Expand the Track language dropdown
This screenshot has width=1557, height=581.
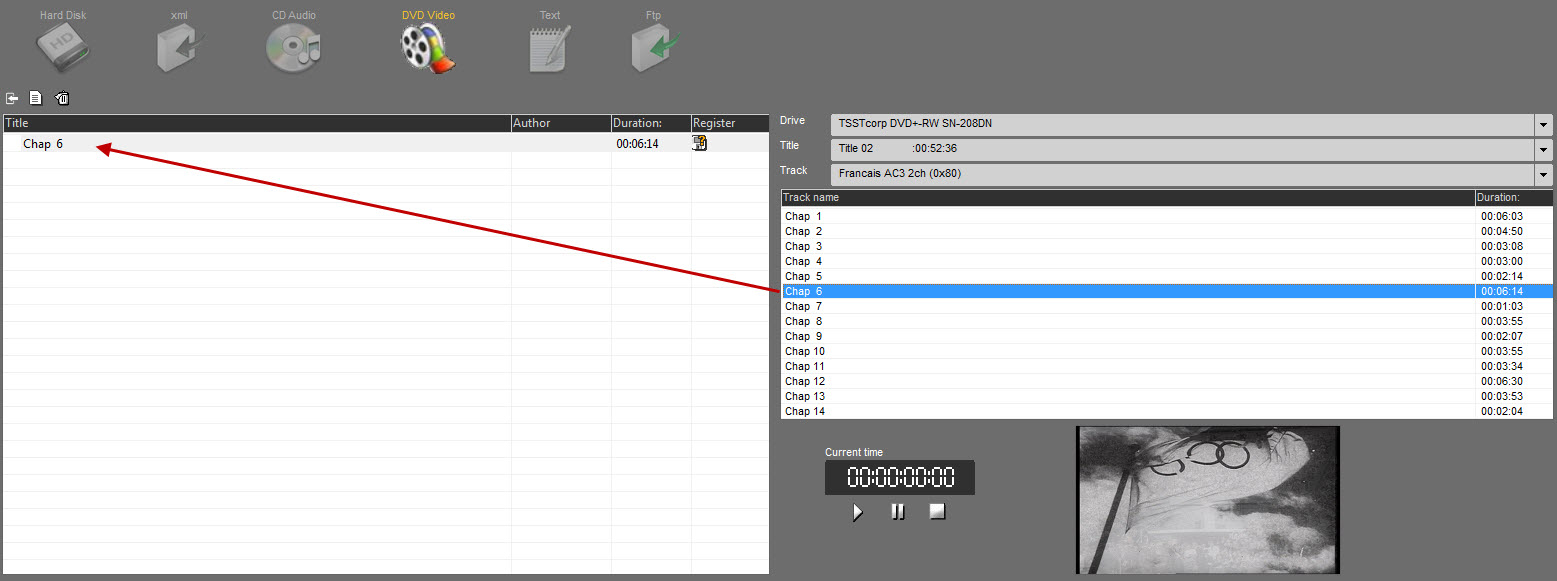1544,175
